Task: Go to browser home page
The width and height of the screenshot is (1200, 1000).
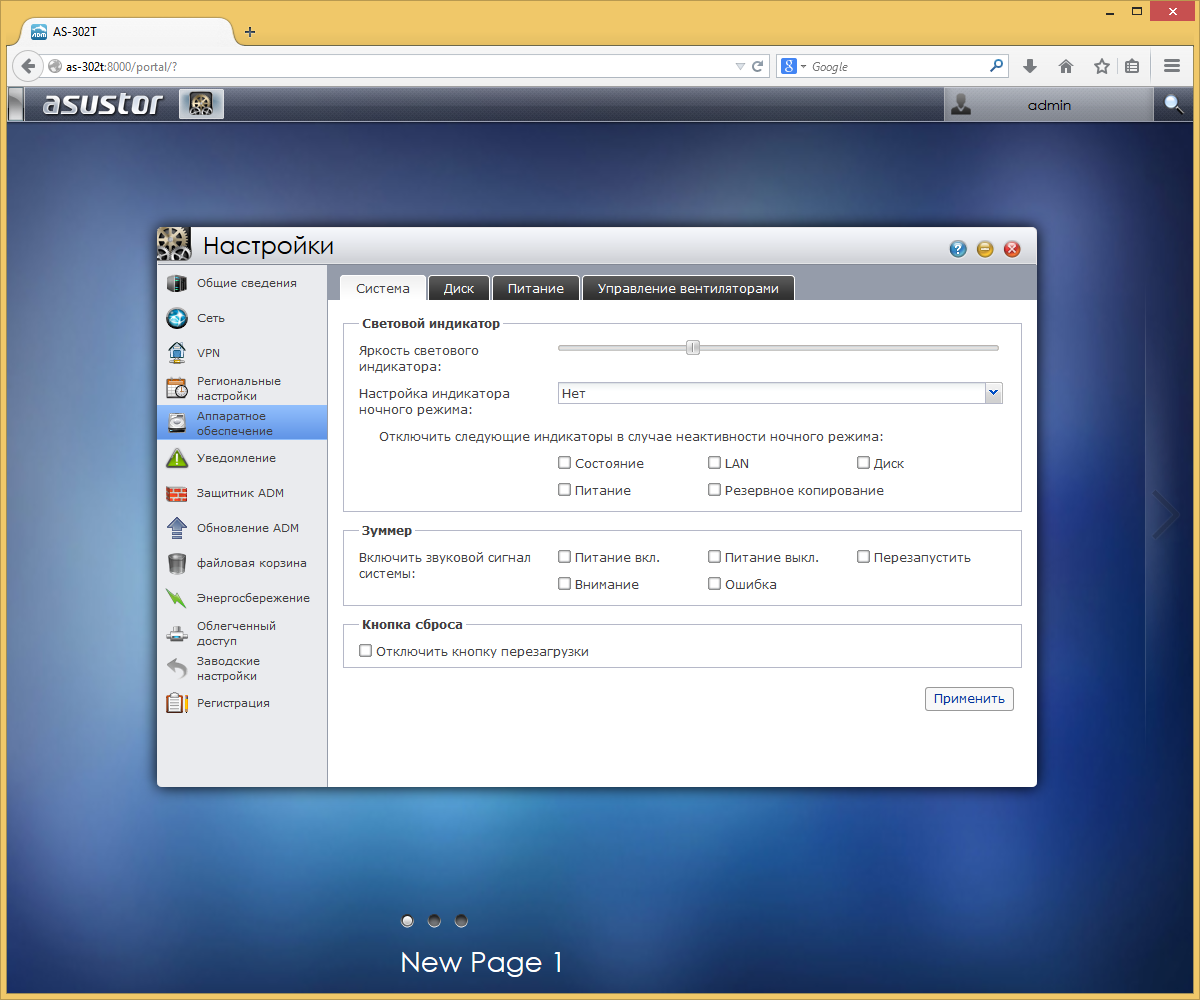Action: (x=1066, y=66)
